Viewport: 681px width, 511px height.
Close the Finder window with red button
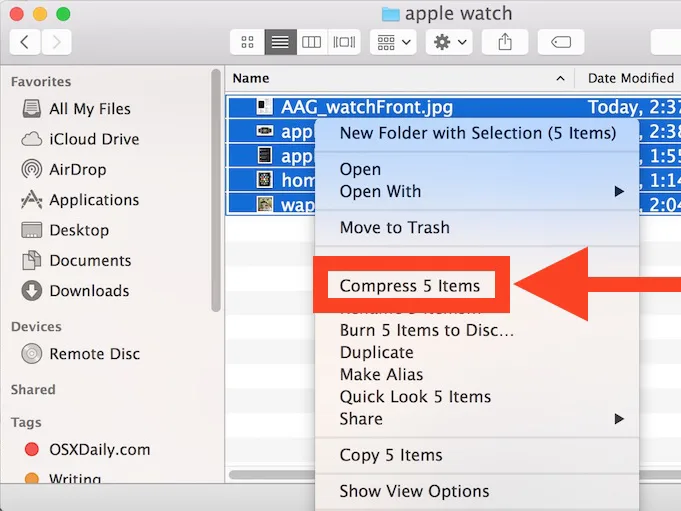pyautogui.click(x=17, y=14)
